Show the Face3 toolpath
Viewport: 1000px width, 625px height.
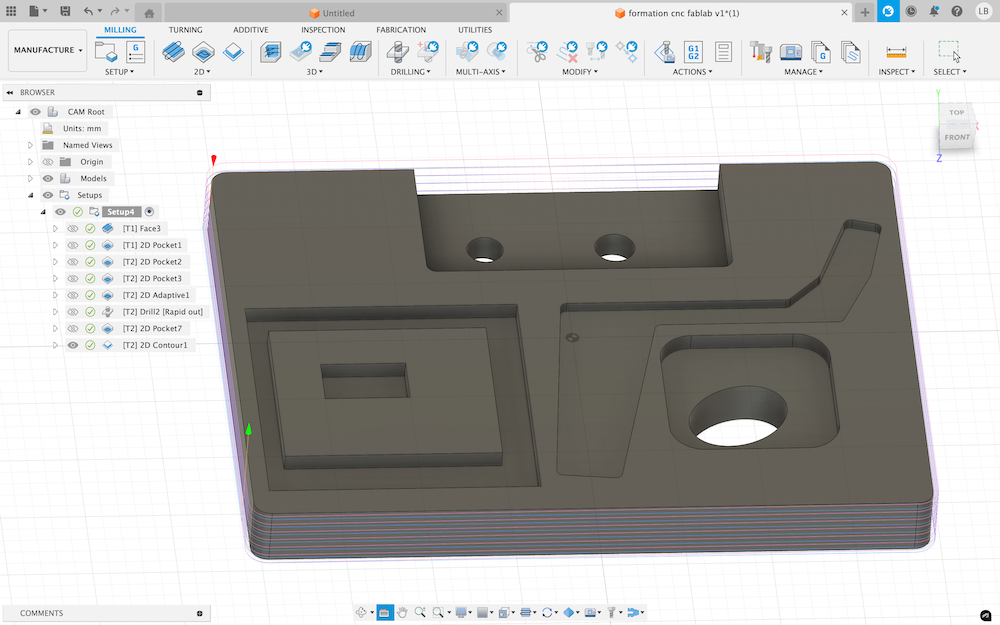73,228
